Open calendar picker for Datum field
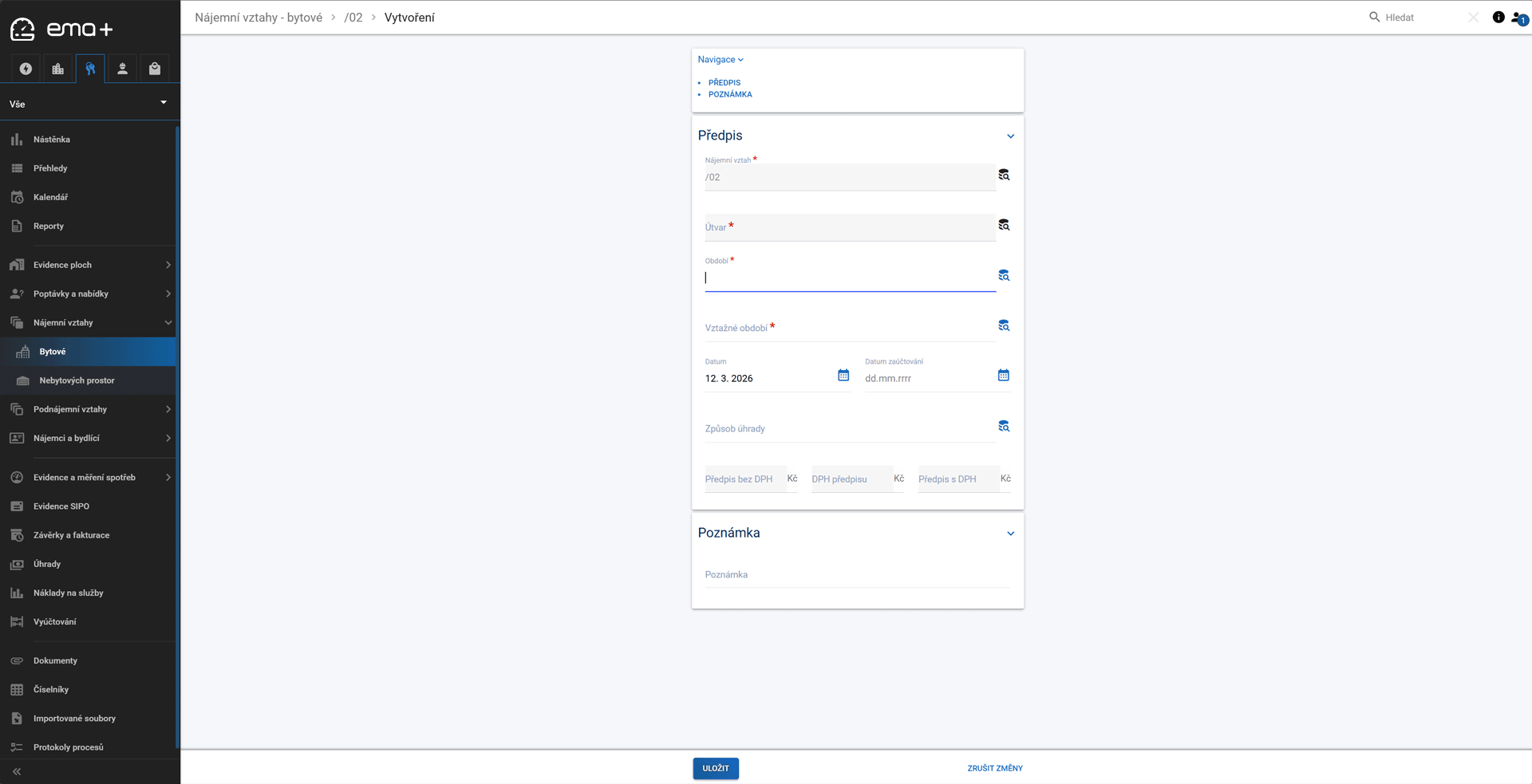Image resolution: width=1532 pixels, height=784 pixels. click(843, 376)
